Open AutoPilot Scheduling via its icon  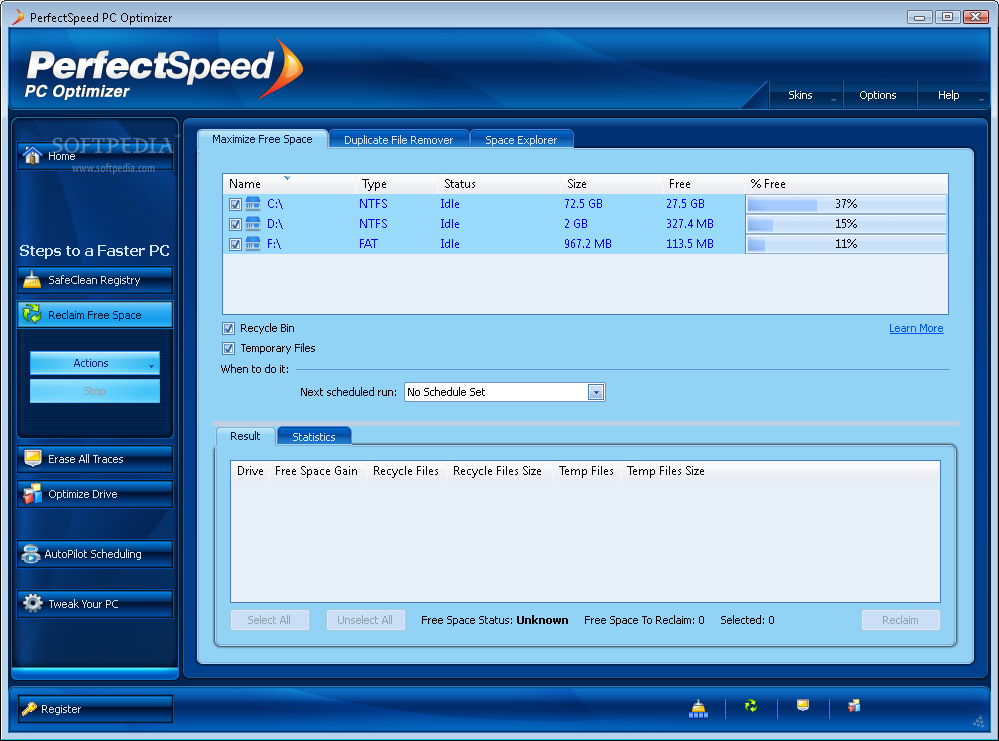[x=31, y=554]
